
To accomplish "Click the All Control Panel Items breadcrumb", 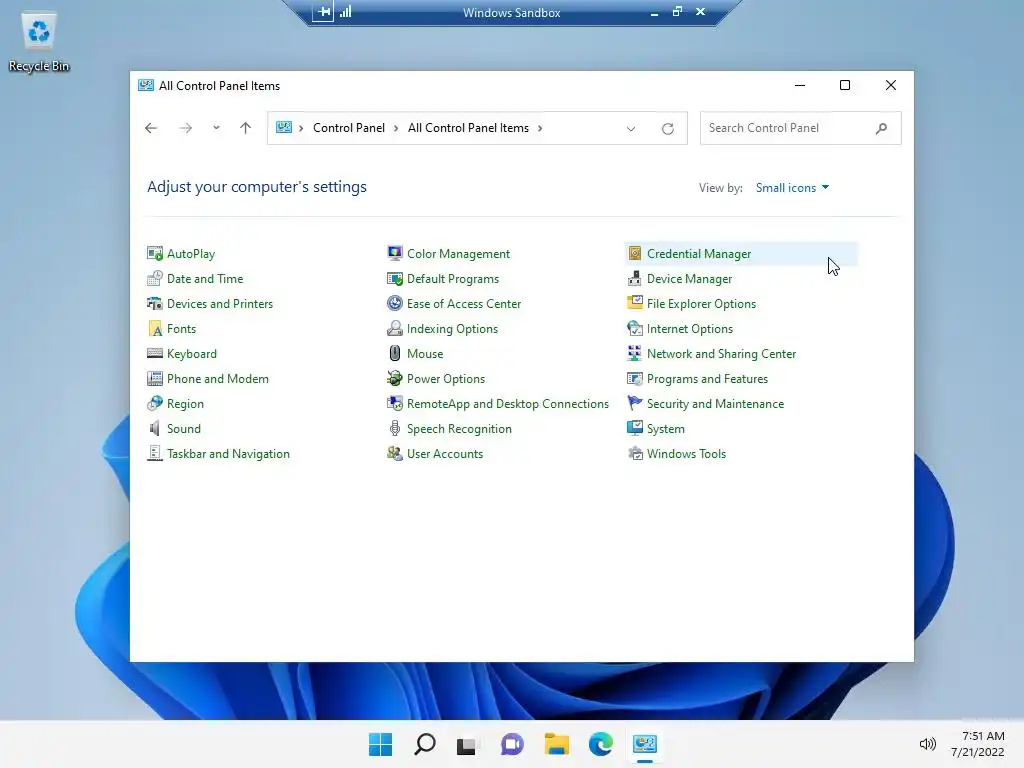I will click(x=468, y=128).
